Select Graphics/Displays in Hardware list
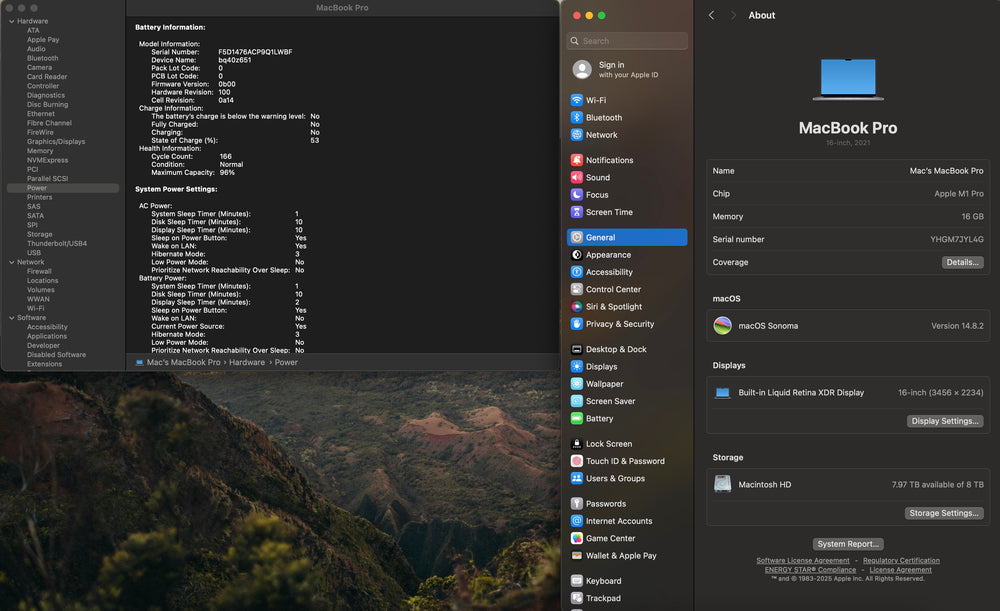 pos(56,142)
